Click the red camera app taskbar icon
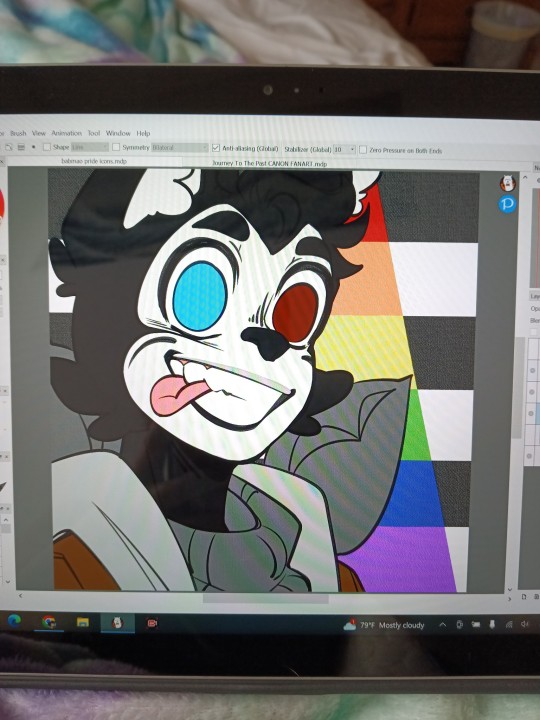This screenshot has width=540, height=720. [152, 624]
